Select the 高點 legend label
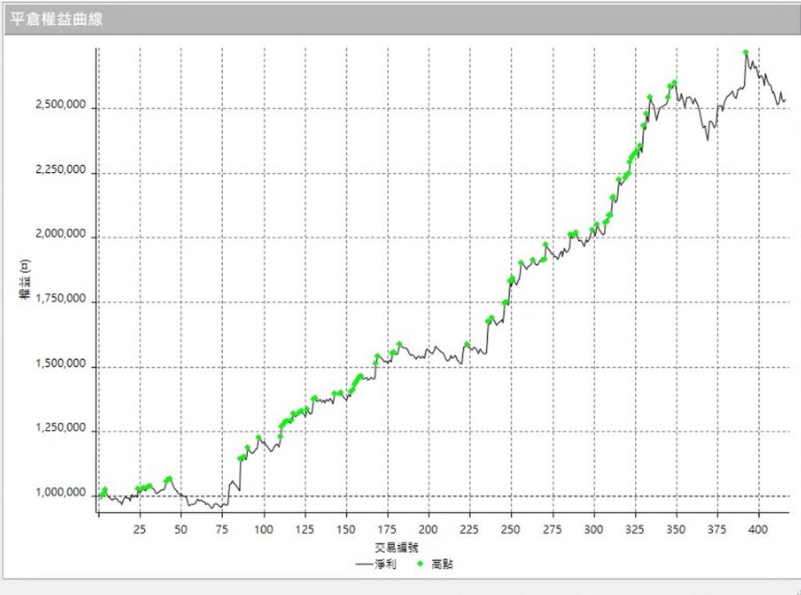The width and height of the screenshot is (801, 595). click(443, 564)
